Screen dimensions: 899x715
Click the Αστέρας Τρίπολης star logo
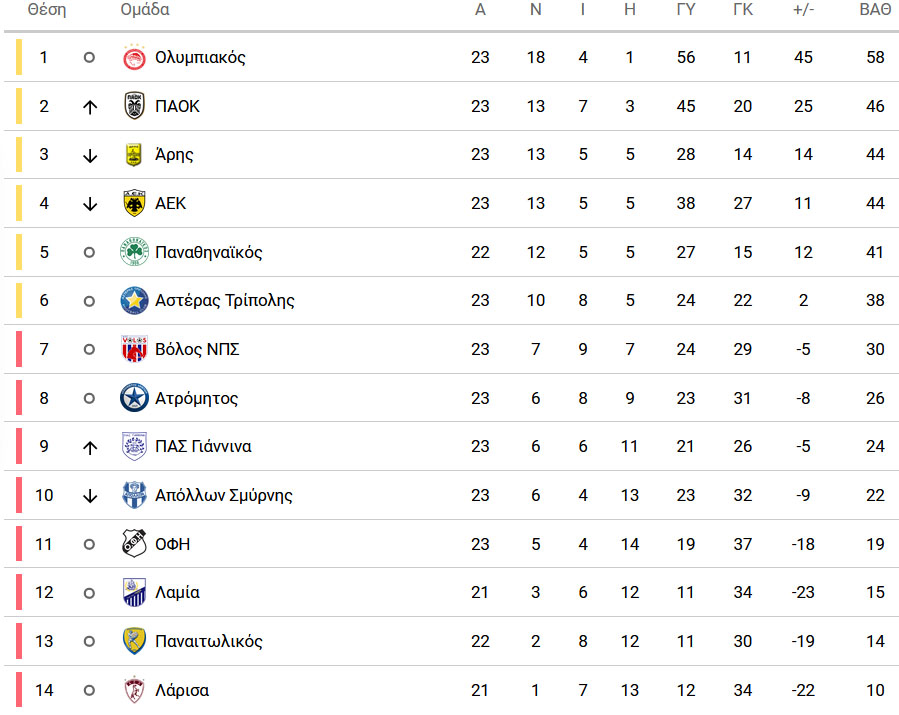[x=134, y=300]
